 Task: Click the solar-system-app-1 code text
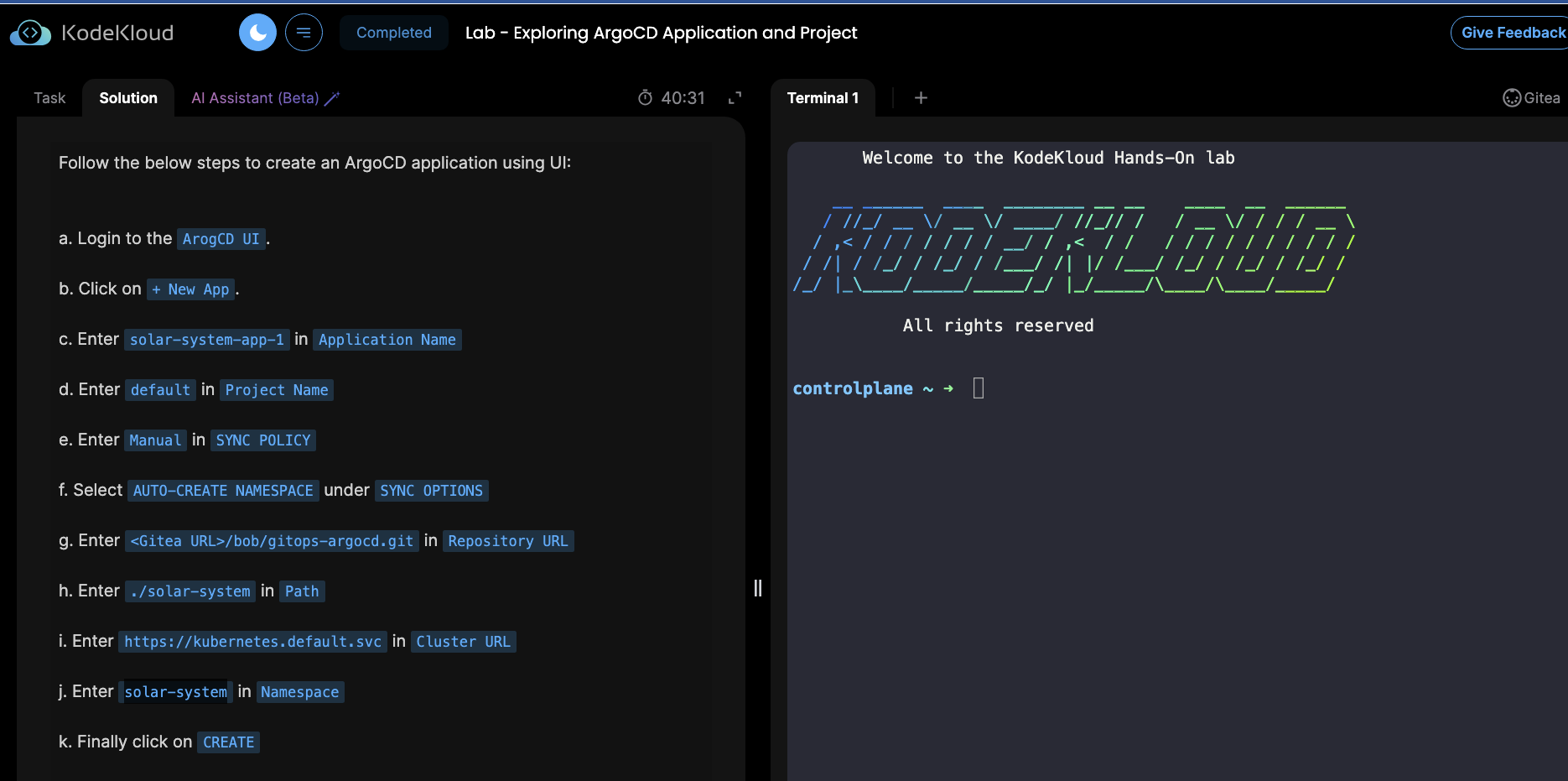207,340
